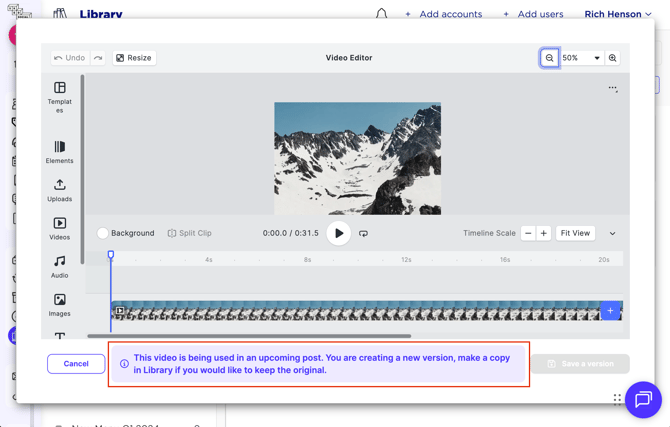The width and height of the screenshot is (670, 427).
Task: Open the notifications bell
Action: (381, 14)
